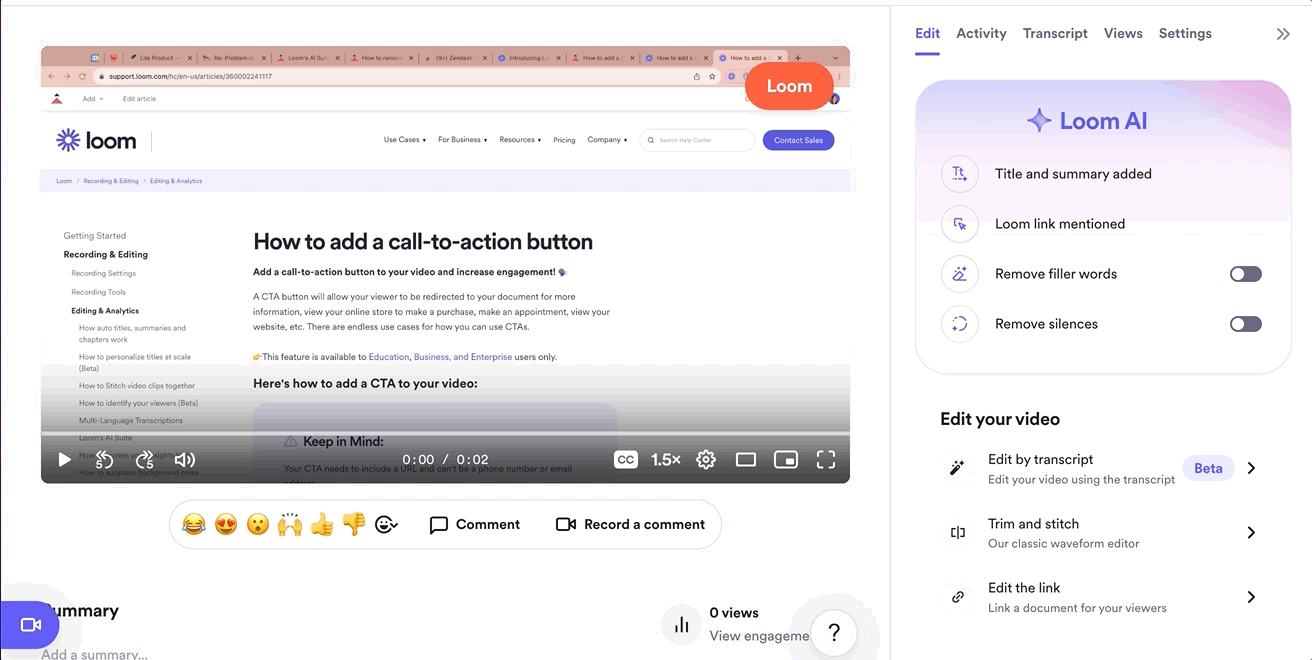1312x660 pixels.
Task: React with the laughing emoji
Action: tap(194, 524)
